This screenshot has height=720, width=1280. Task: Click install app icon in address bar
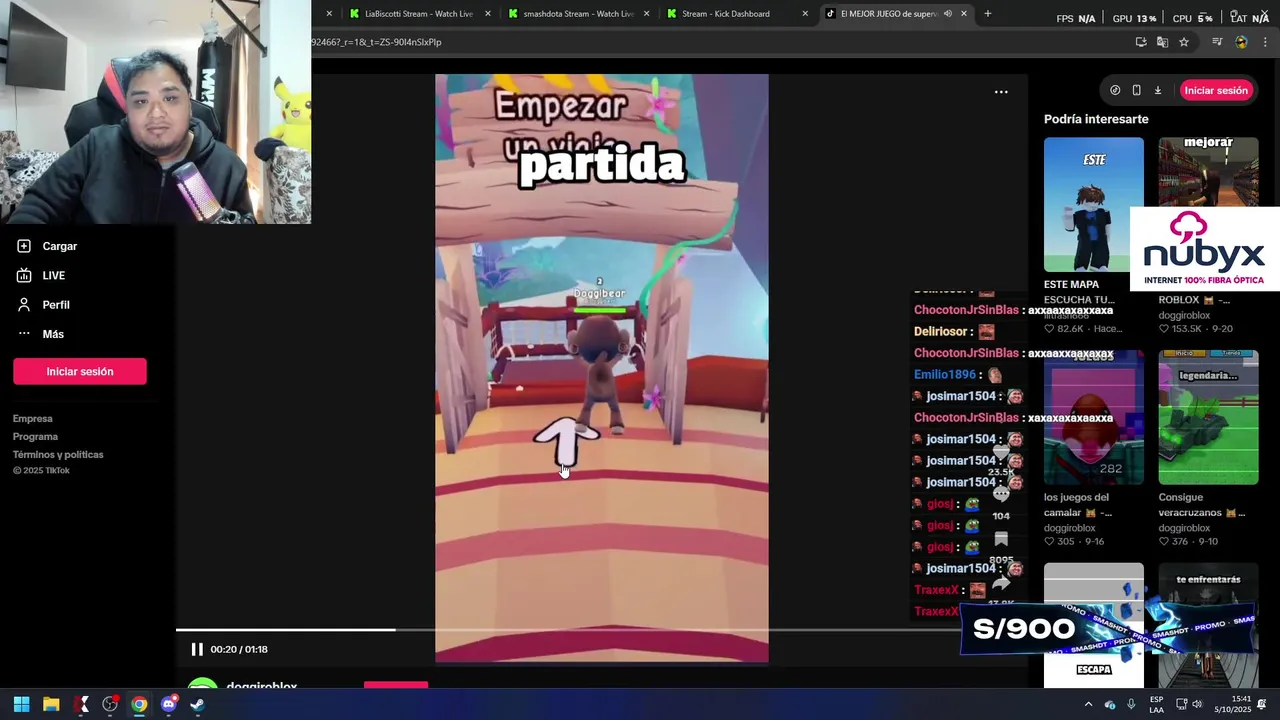(1141, 42)
